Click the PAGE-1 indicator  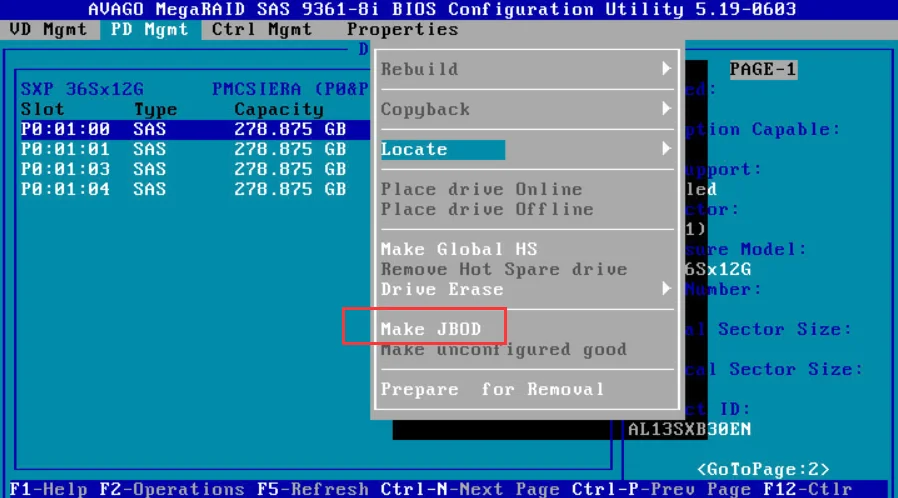point(763,69)
